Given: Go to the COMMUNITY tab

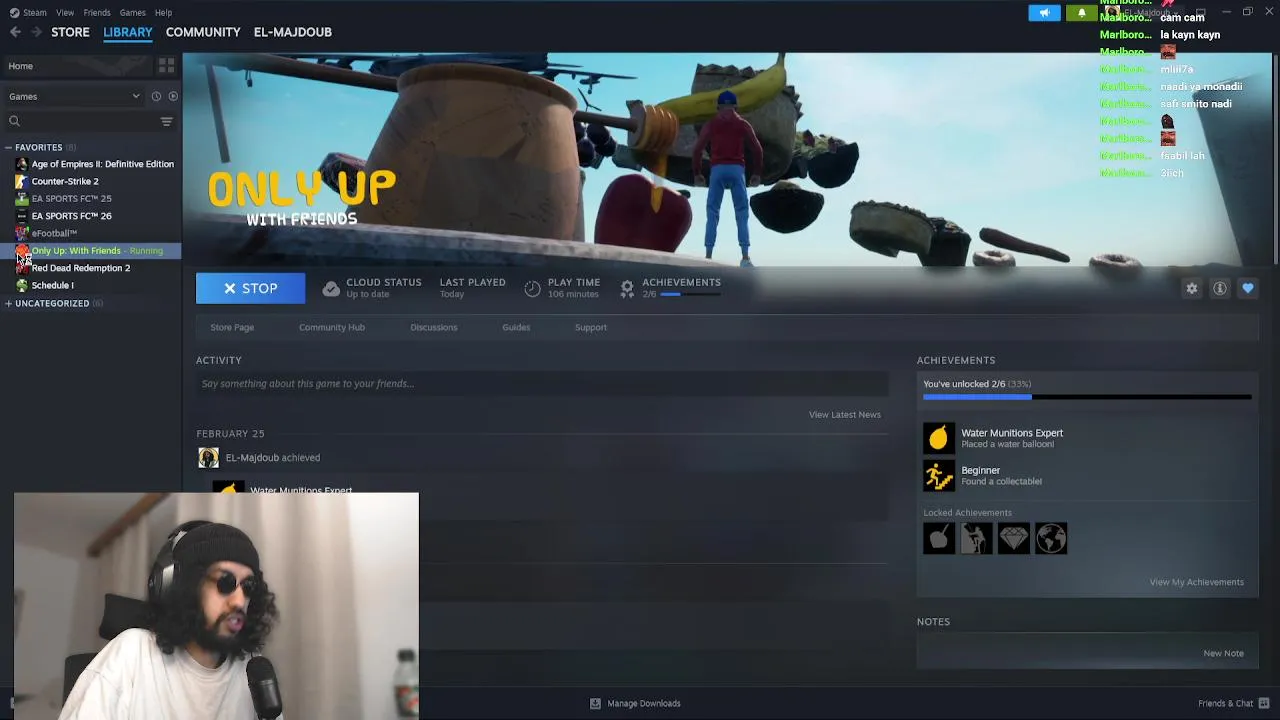Looking at the screenshot, I should pos(203,32).
